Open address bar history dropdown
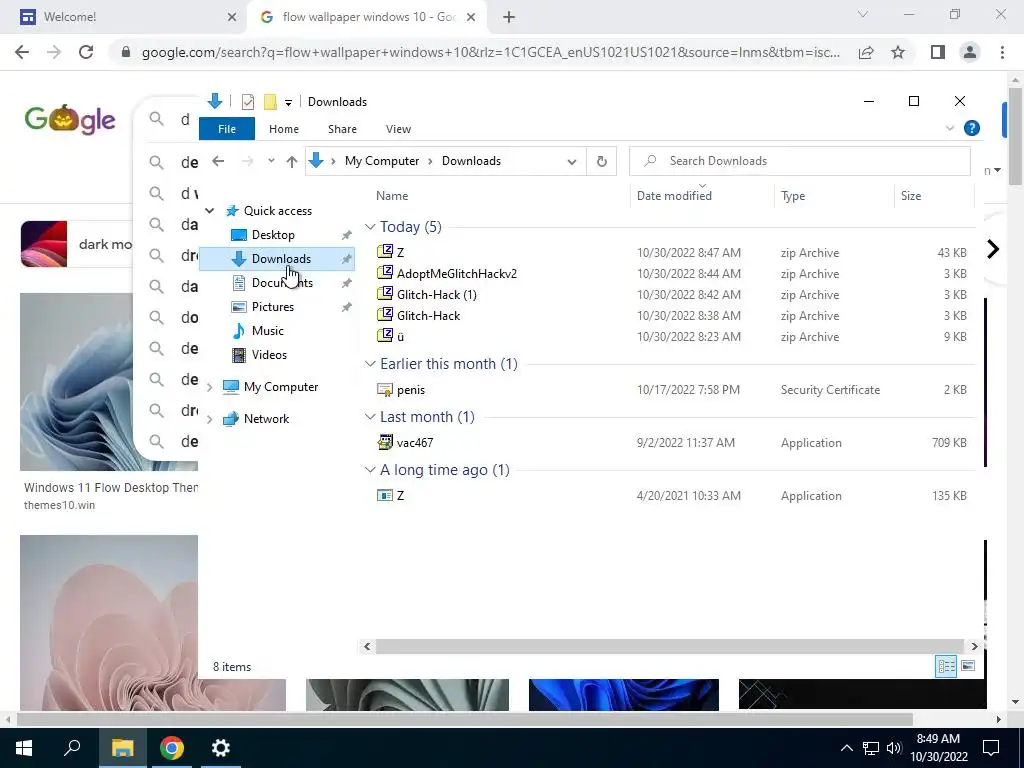 coord(571,161)
